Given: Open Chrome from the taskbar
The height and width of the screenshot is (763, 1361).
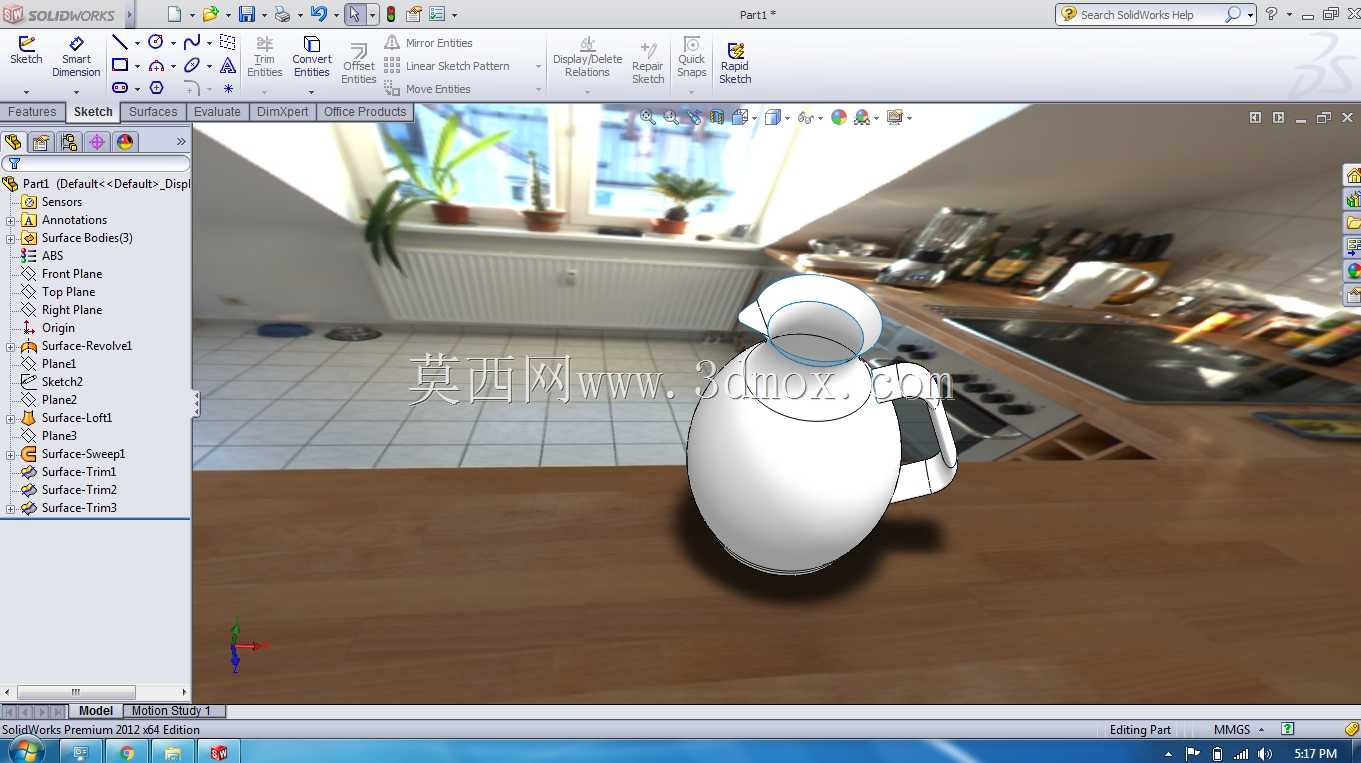Looking at the screenshot, I should click(x=127, y=752).
